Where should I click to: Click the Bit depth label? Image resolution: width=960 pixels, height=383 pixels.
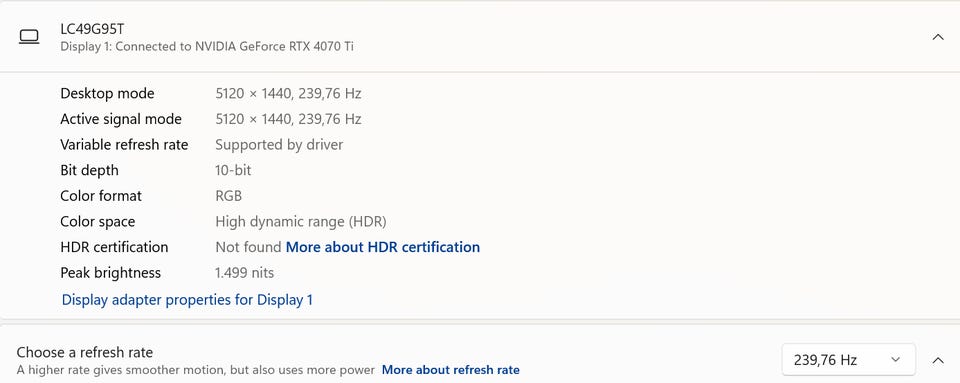pos(89,170)
